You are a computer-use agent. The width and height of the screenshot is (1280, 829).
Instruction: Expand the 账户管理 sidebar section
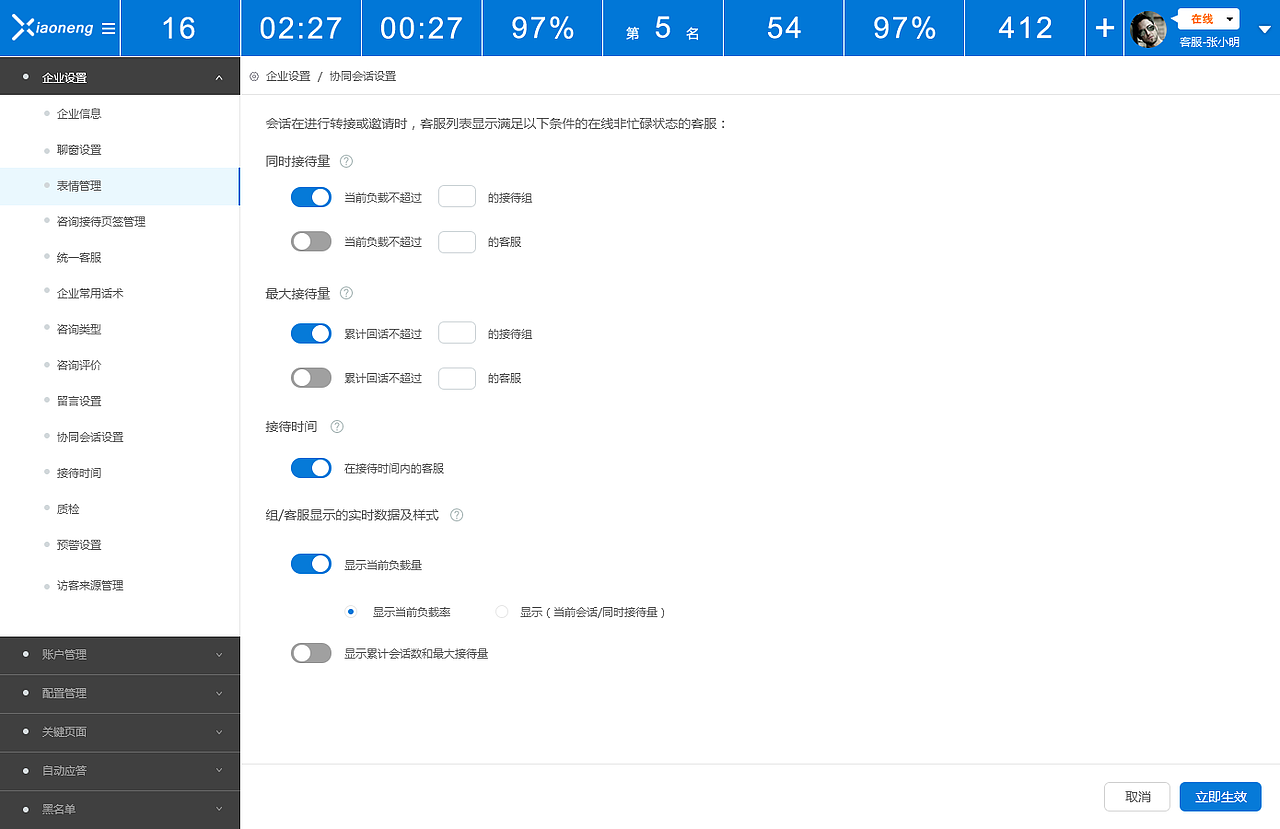pos(120,655)
